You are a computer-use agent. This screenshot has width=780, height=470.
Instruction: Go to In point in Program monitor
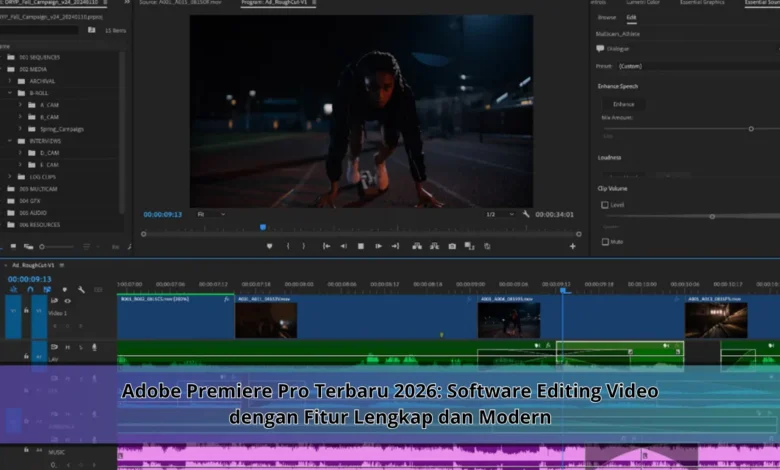click(326, 246)
